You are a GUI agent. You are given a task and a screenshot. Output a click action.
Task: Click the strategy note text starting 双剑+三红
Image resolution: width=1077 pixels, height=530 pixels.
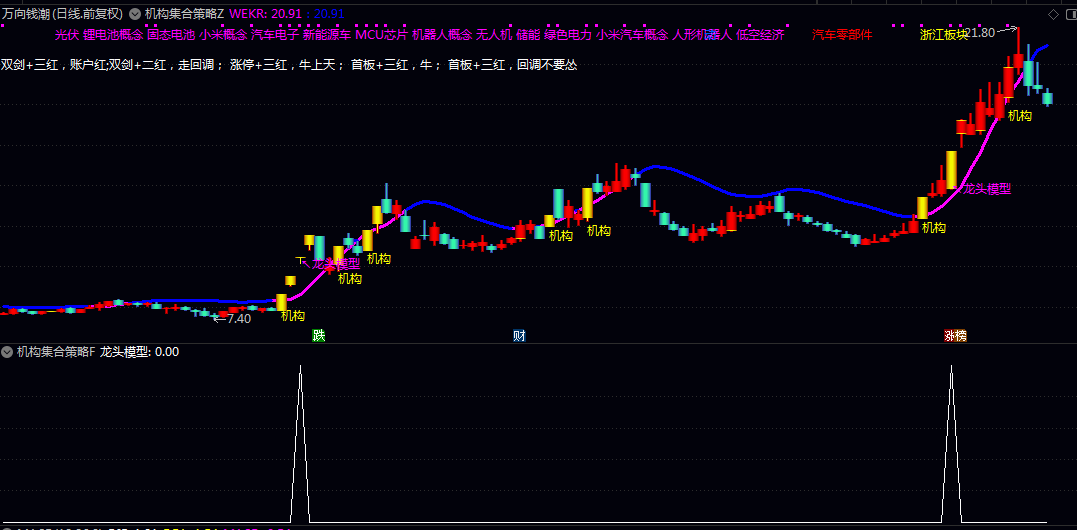coord(288,65)
